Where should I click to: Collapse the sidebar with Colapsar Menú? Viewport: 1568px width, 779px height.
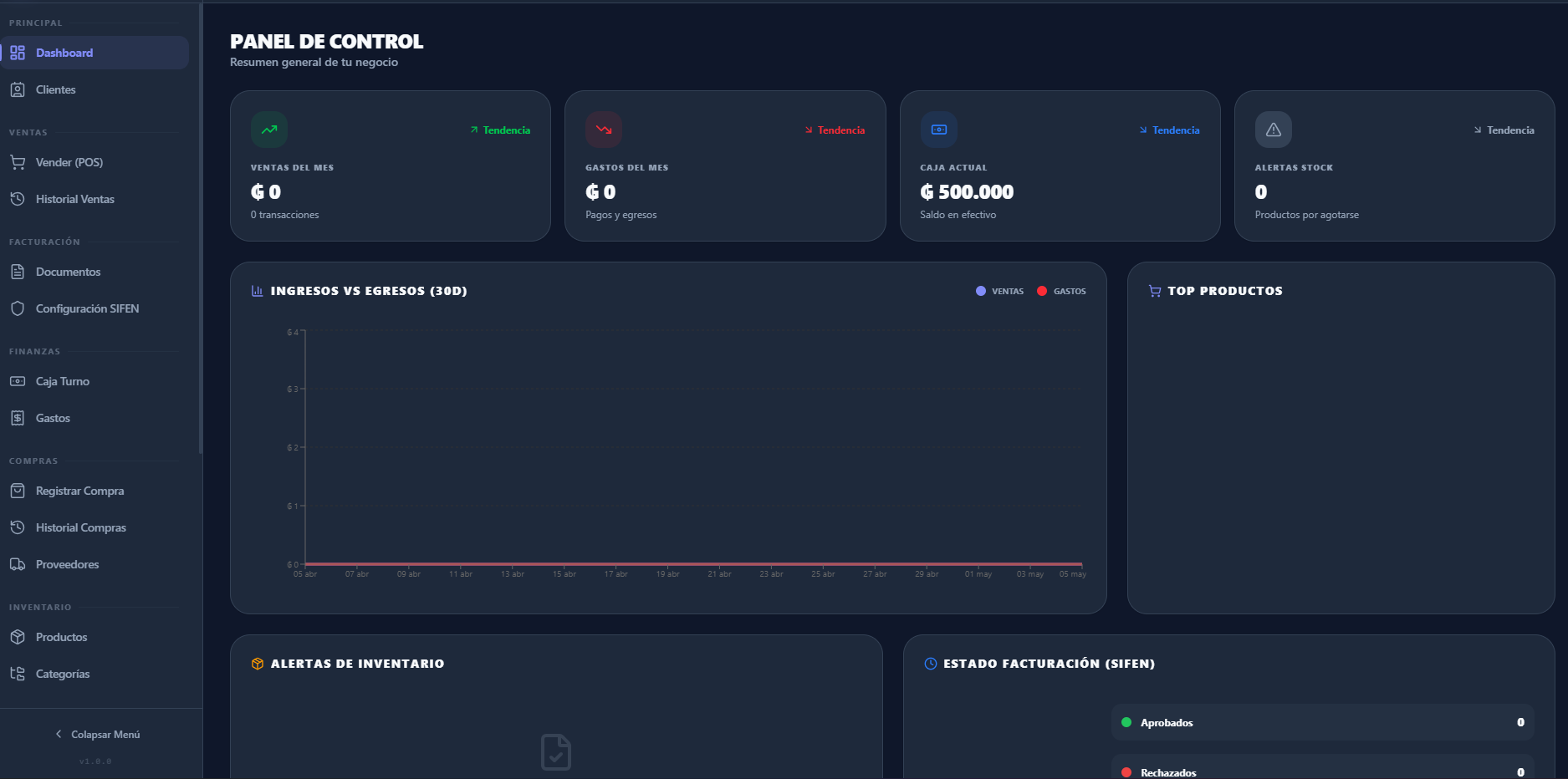[98, 734]
